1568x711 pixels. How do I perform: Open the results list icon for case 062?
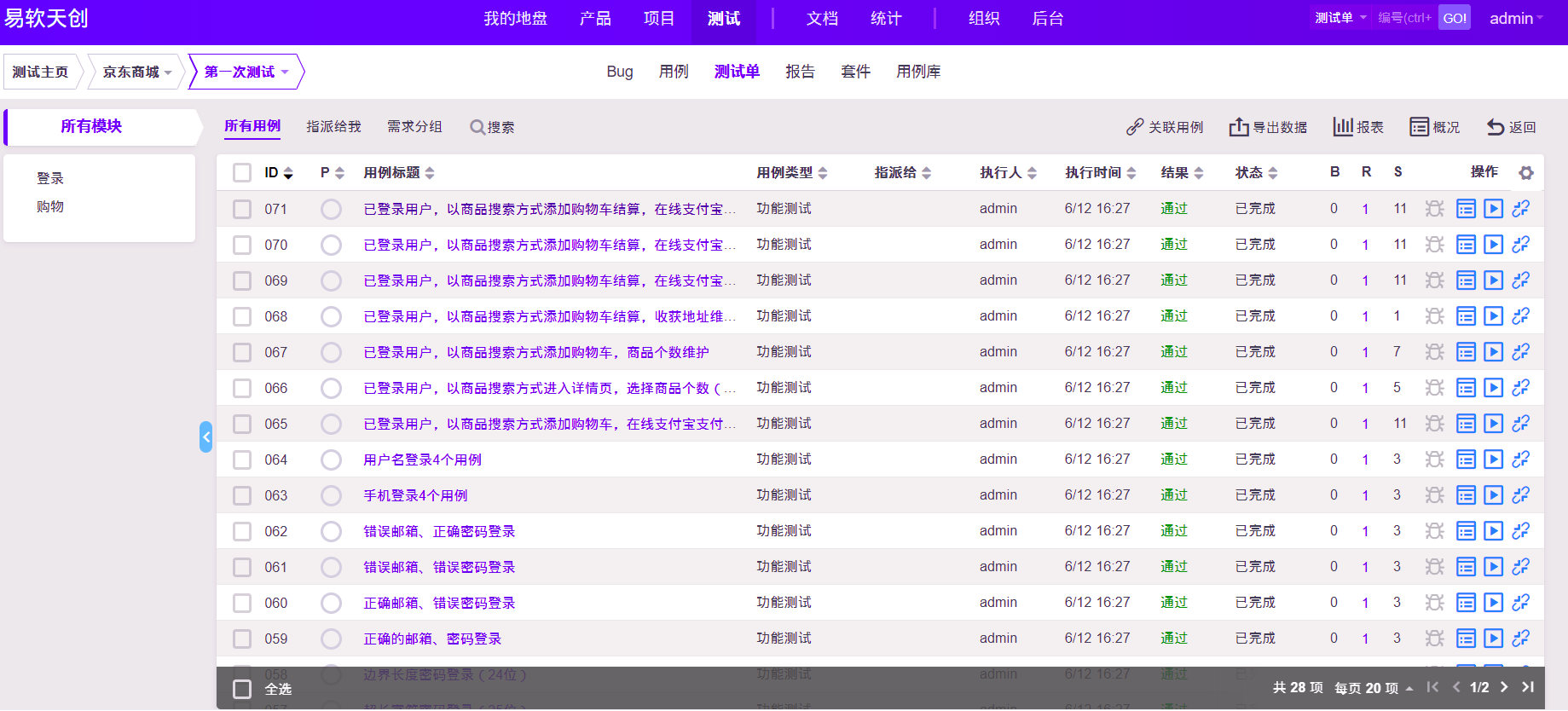1466,531
